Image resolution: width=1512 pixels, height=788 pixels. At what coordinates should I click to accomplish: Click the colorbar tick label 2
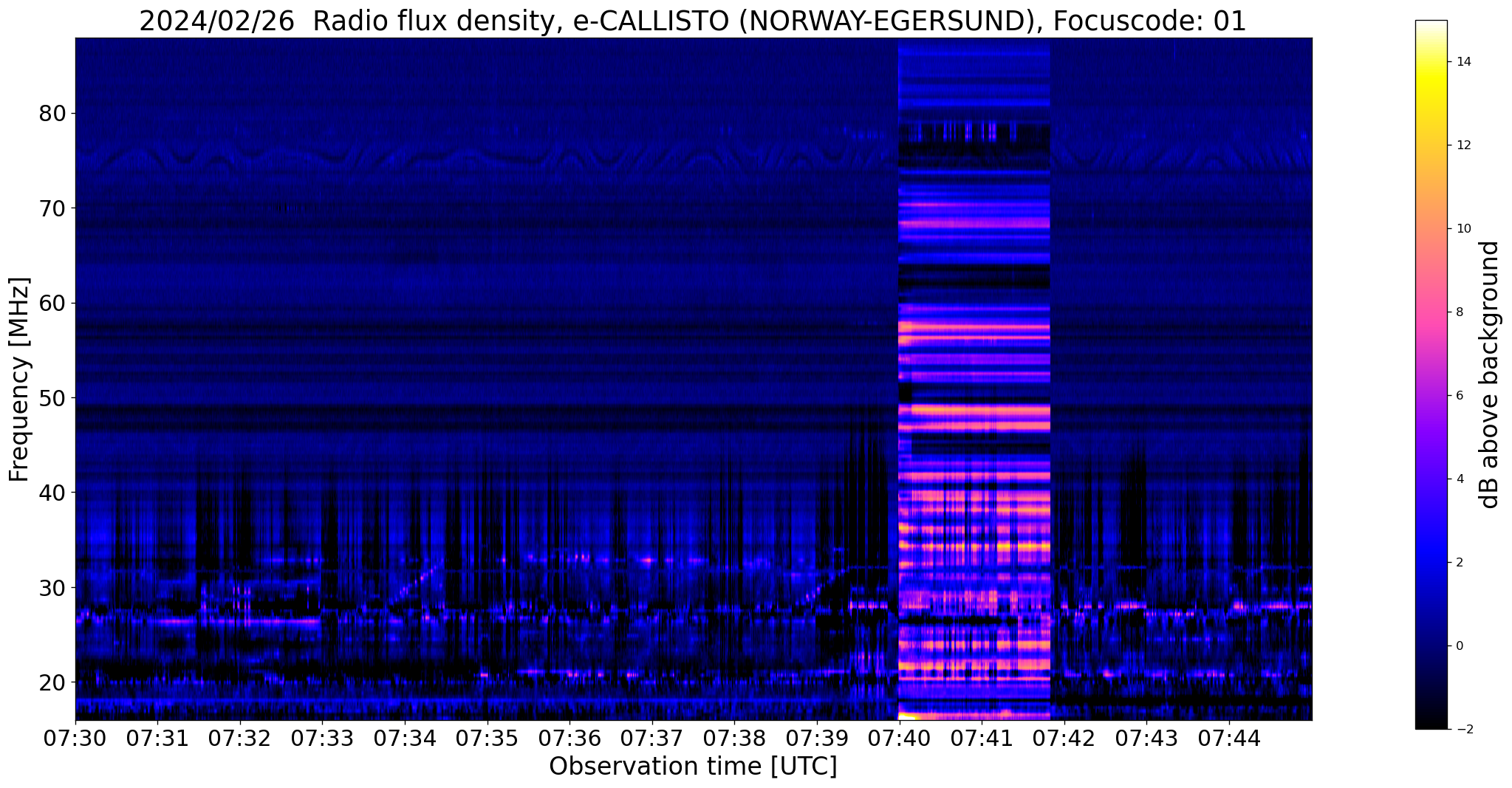coord(1460,563)
